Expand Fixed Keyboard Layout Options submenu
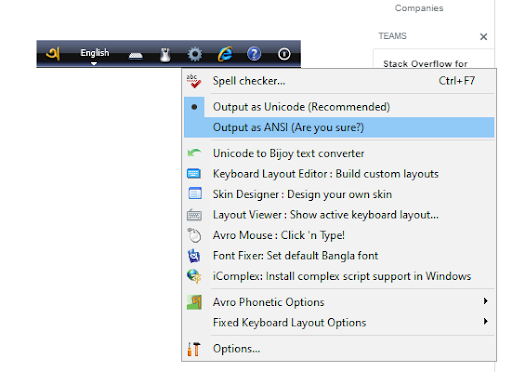This screenshot has height=372, width=512. [339, 322]
